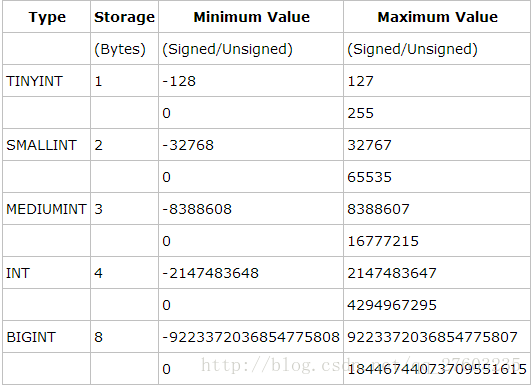Select the INT type cell

coord(47,273)
